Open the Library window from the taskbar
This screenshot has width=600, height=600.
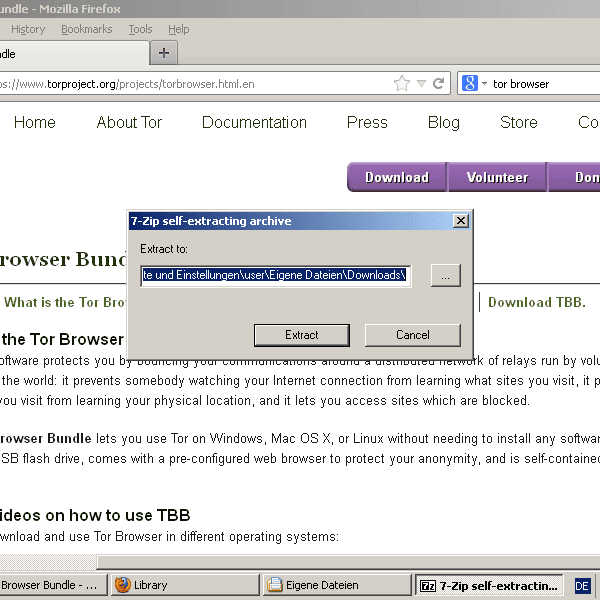(185, 585)
